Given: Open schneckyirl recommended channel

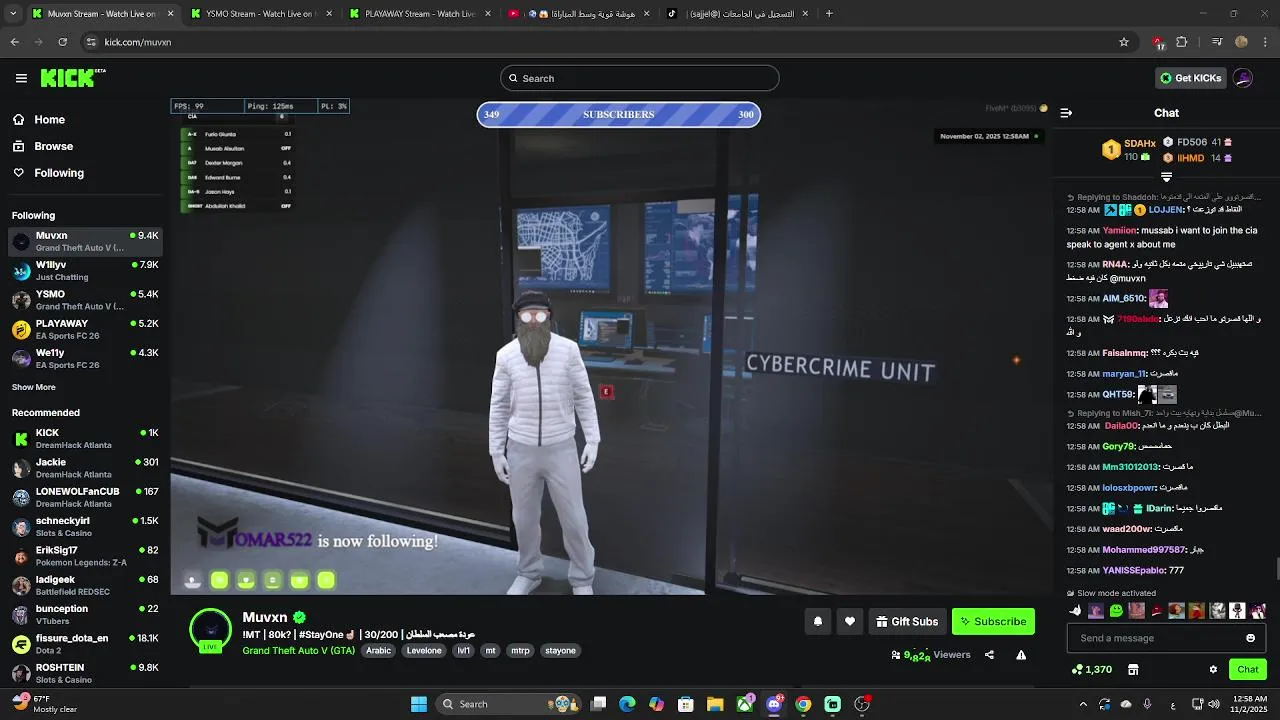Looking at the screenshot, I should 85,526.
